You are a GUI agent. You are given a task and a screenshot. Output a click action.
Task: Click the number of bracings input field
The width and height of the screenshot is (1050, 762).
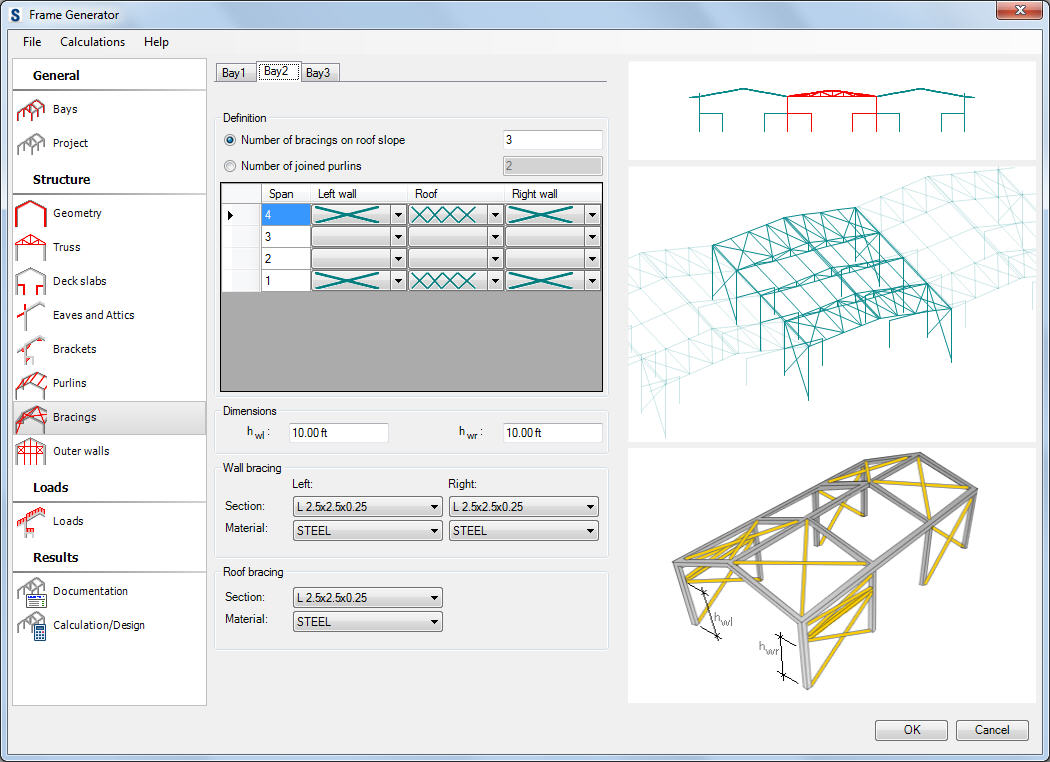pyautogui.click(x=552, y=140)
